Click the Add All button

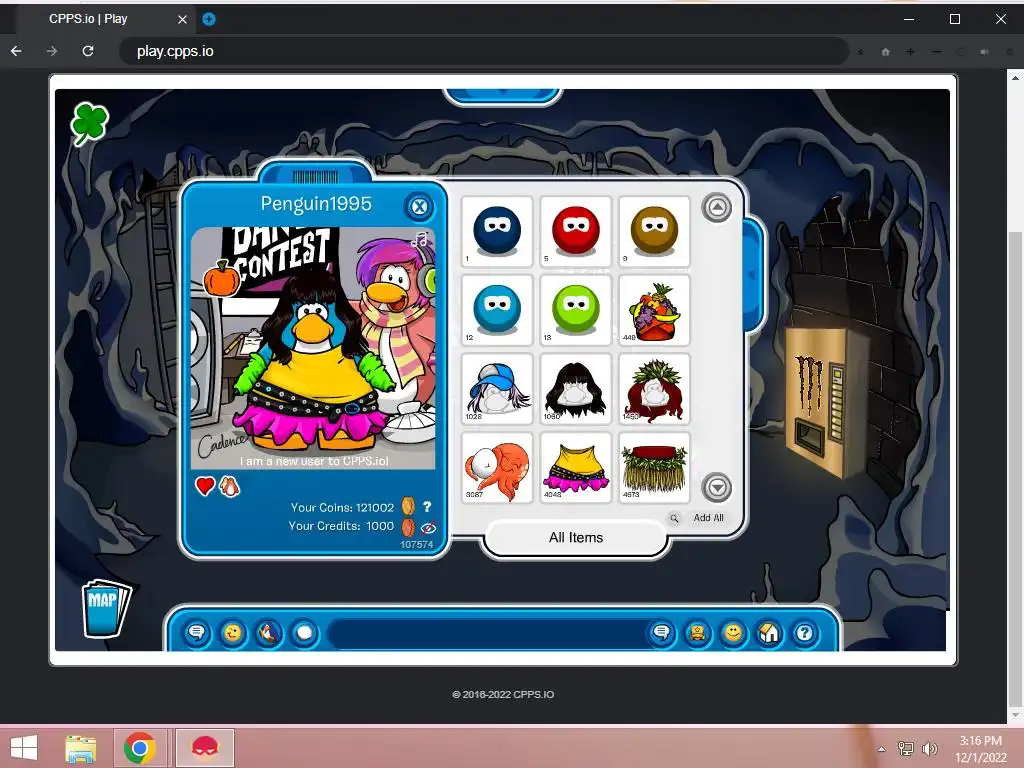point(709,518)
